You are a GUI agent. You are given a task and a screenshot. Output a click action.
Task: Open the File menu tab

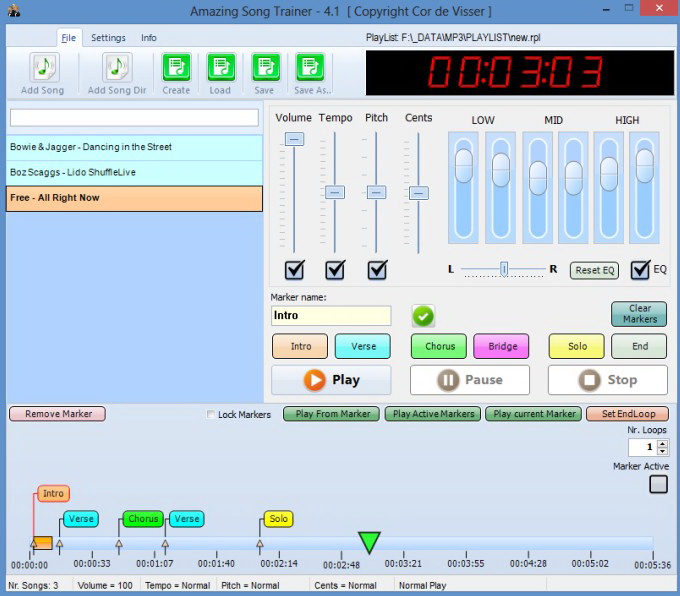coord(68,38)
